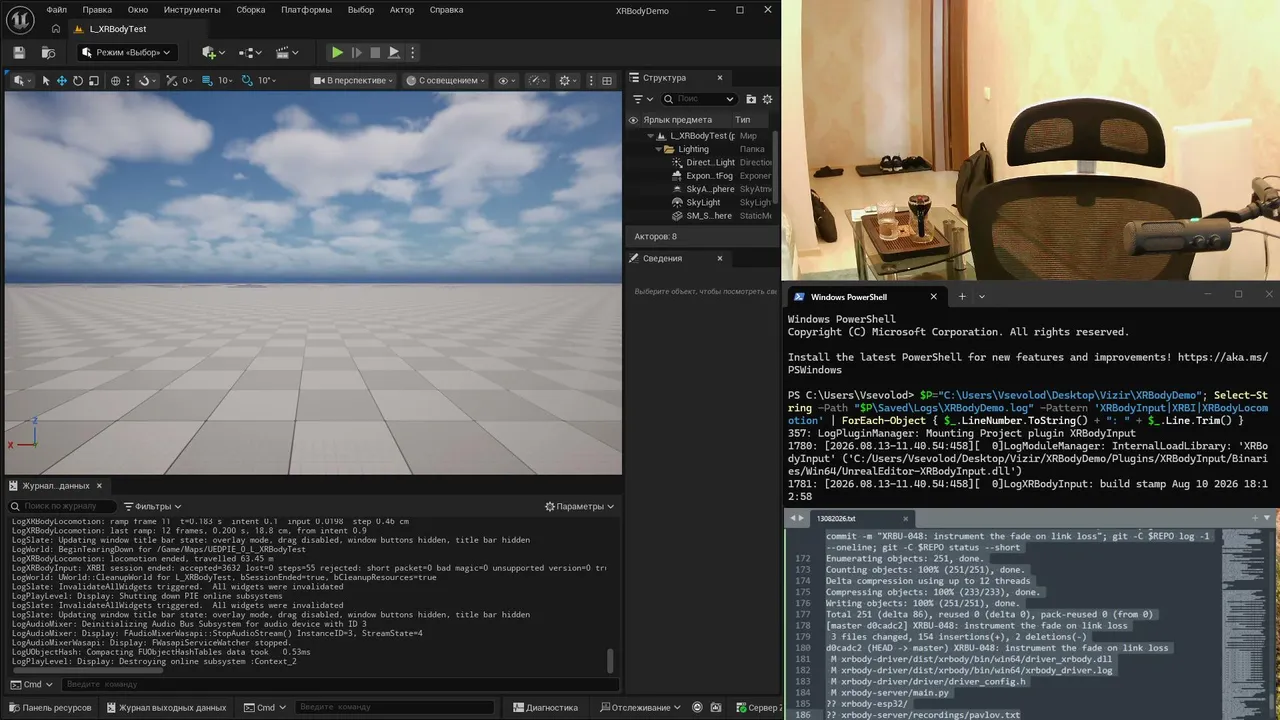Open the 'Справка' menu
This screenshot has height=720, width=1280.
446,10
